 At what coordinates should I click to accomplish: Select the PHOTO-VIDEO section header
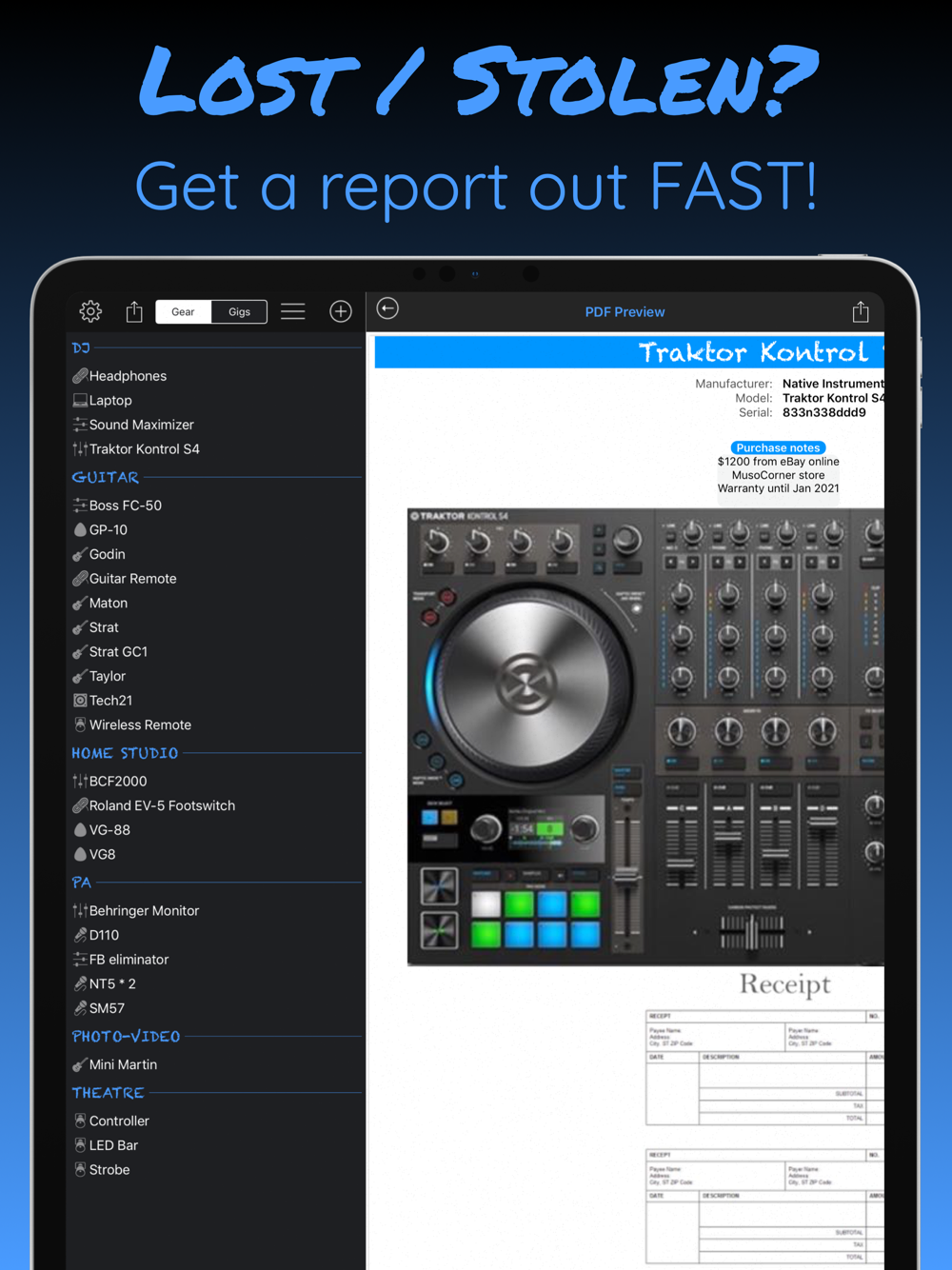tap(126, 1036)
